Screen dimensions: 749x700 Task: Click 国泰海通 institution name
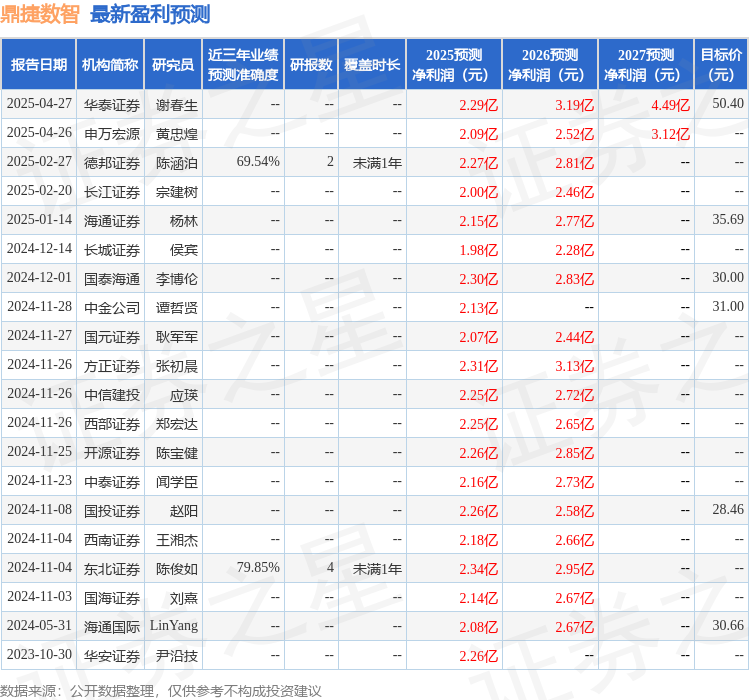pos(112,279)
